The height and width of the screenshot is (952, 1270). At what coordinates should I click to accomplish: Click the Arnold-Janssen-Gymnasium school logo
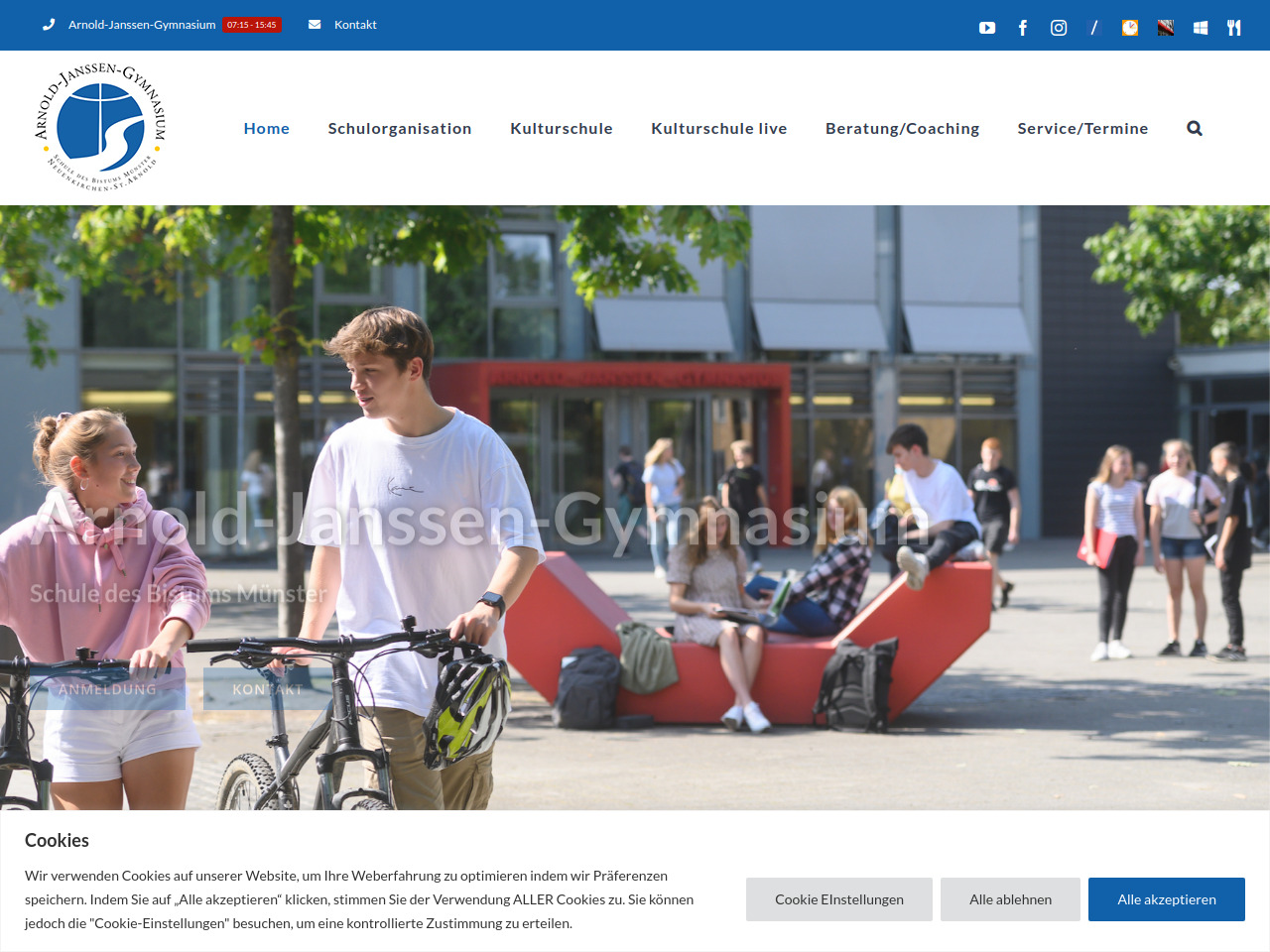pos(101,126)
